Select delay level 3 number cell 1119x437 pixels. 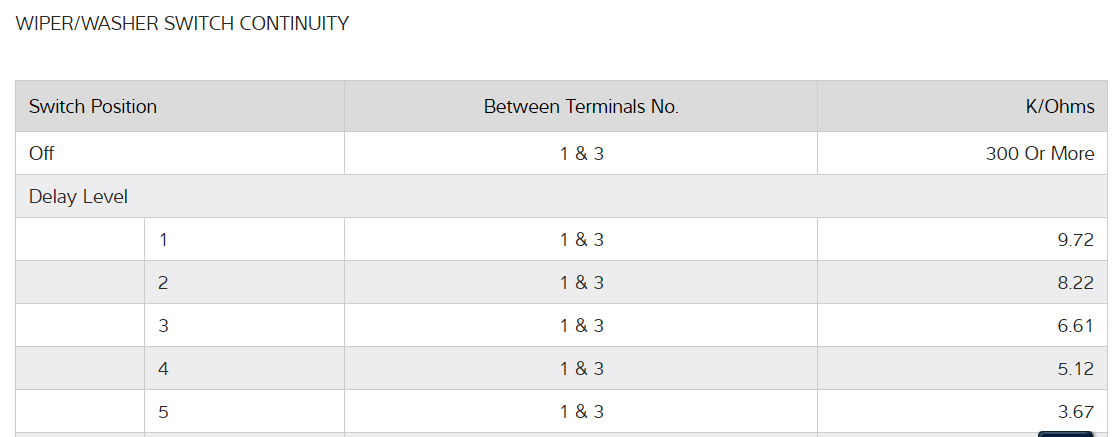(163, 326)
